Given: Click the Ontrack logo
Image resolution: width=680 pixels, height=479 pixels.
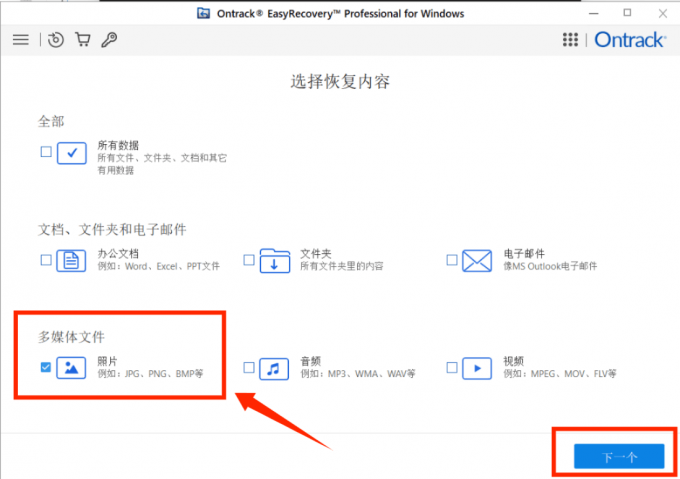Looking at the screenshot, I should click(x=630, y=40).
